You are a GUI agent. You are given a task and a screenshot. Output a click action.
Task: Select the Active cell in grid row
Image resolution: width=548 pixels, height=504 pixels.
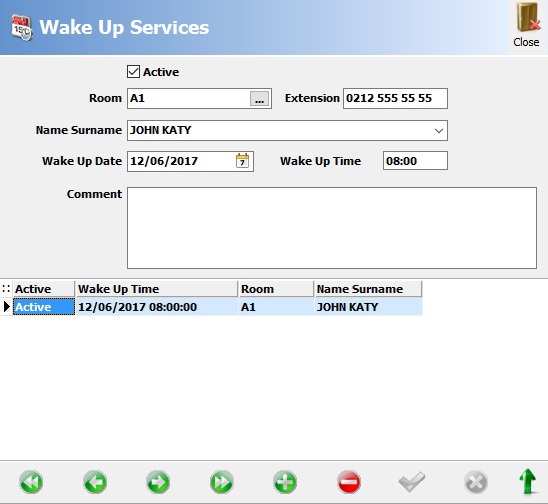[44, 307]
